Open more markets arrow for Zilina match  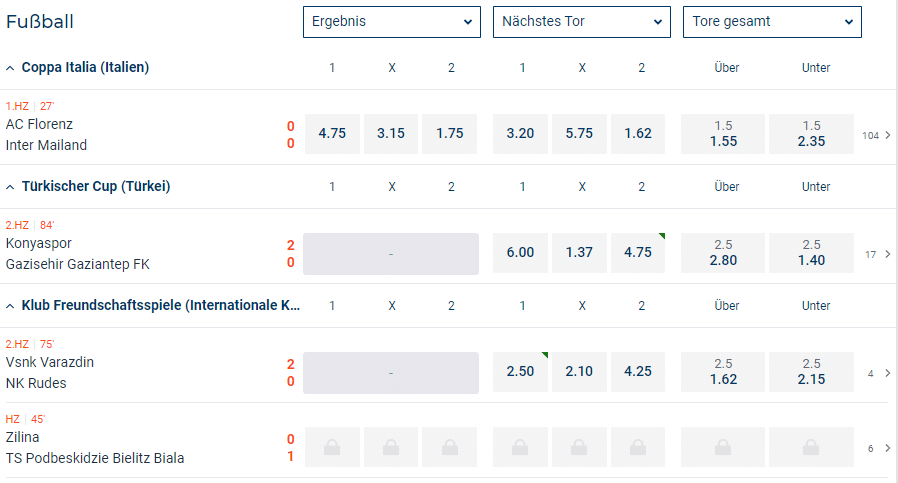point(887,448)
